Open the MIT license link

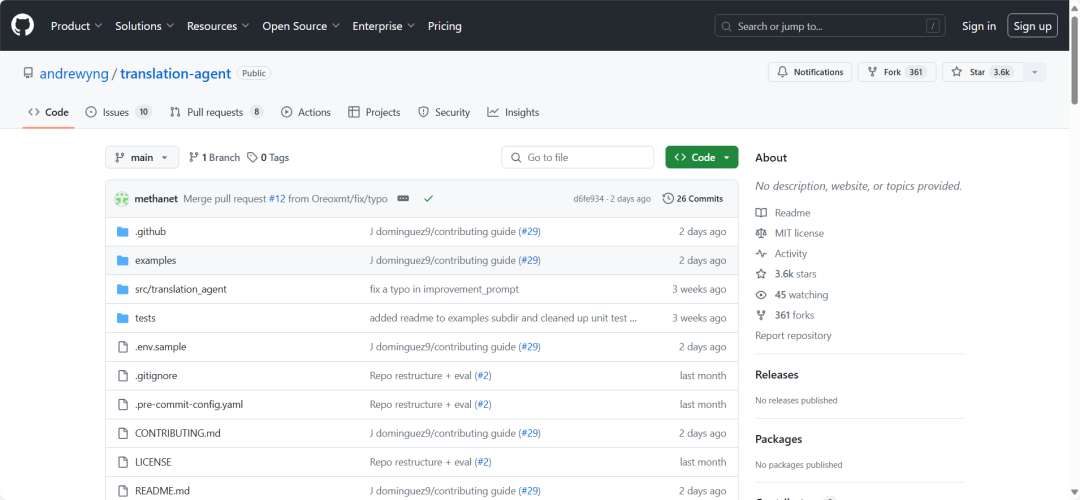click(789, 233)
